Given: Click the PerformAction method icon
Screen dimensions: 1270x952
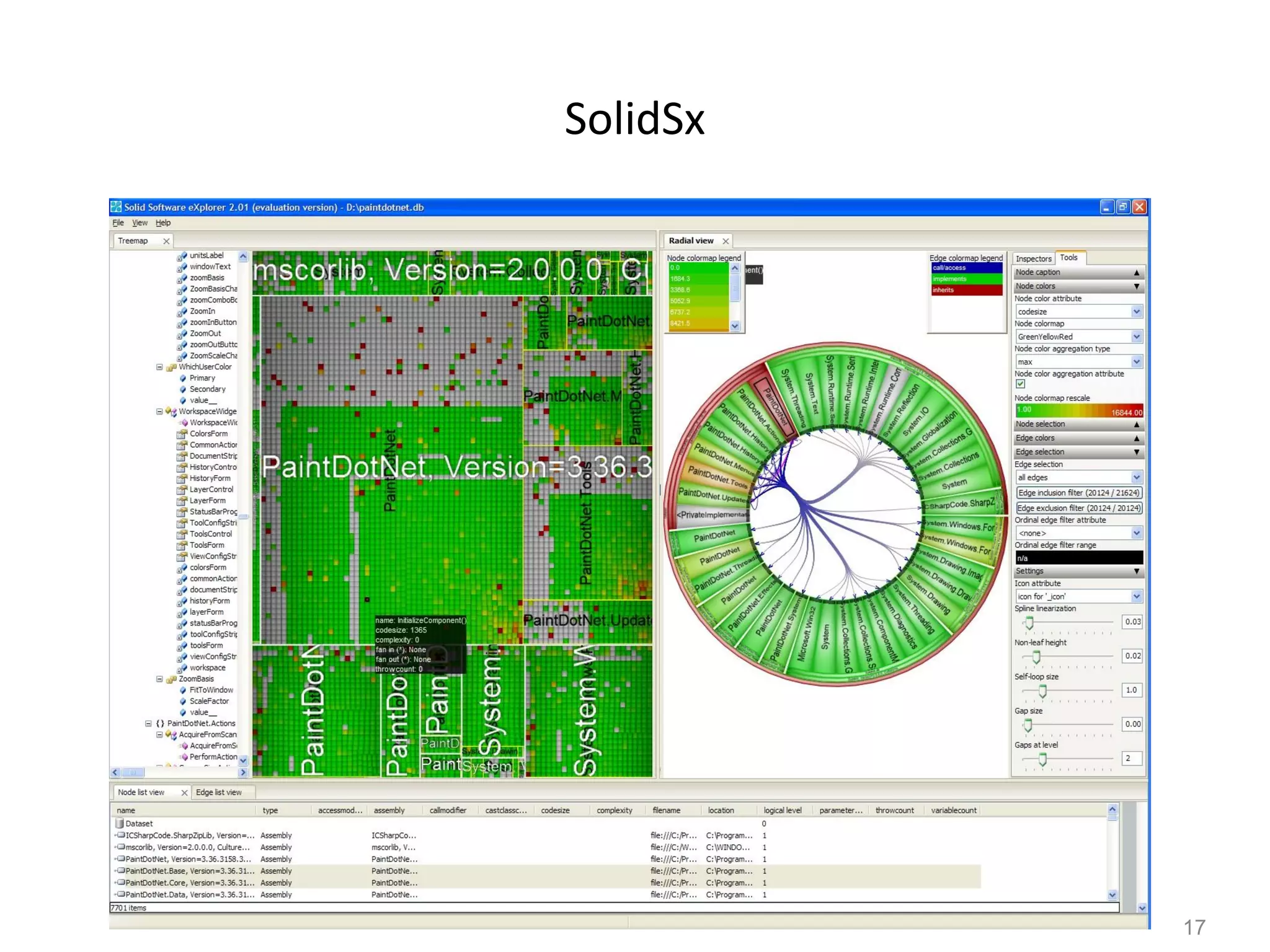Looking at the screenshot, I should coord(184,757).
